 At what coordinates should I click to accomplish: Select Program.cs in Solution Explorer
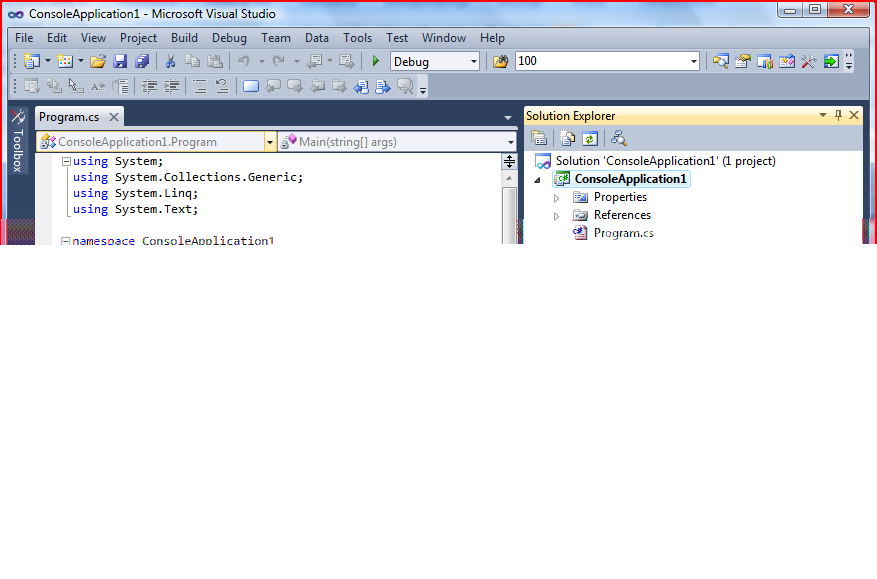pyautogui.click(x=624, y=233)
